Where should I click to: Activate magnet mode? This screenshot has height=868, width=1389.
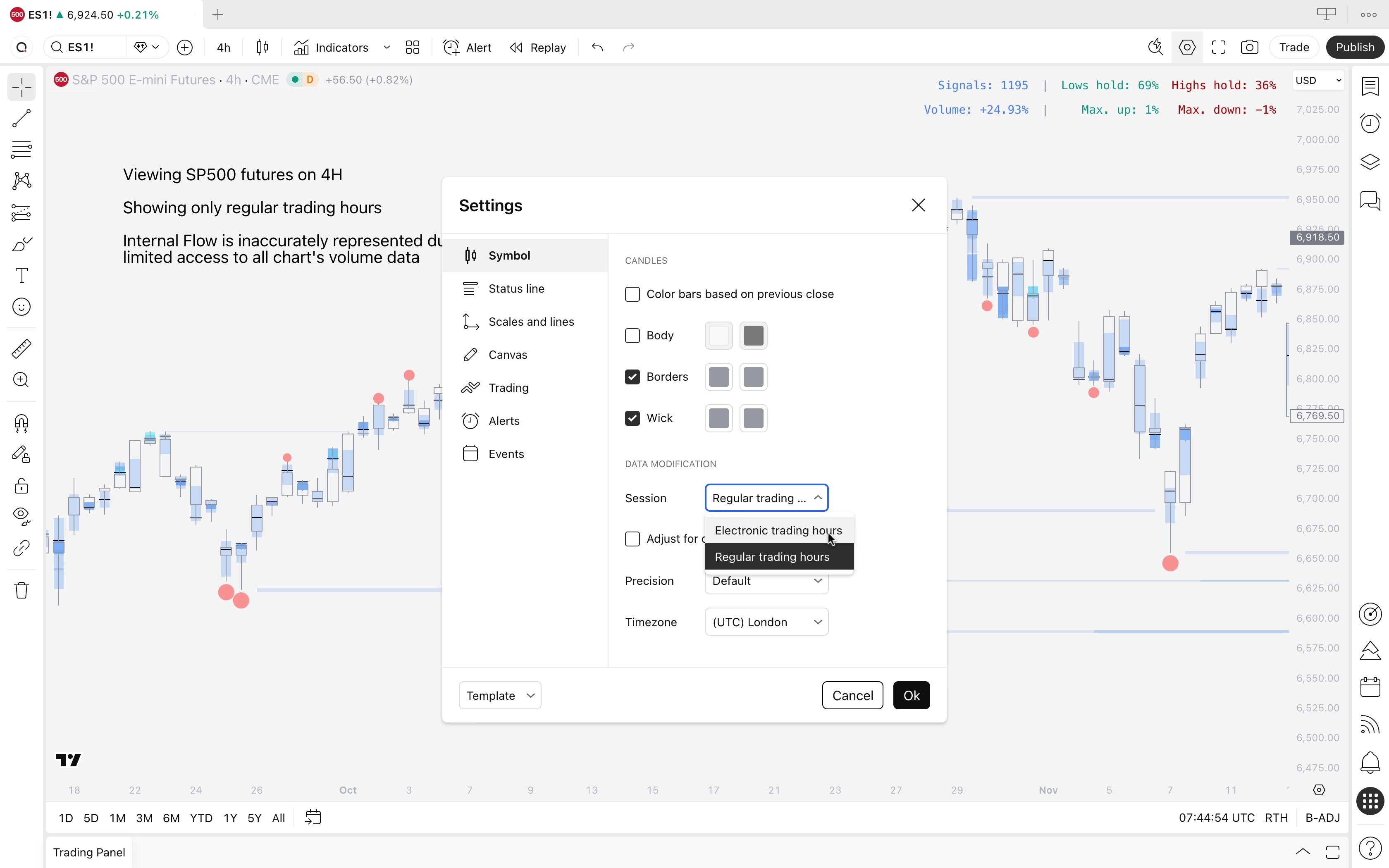(x=21, y=423)
